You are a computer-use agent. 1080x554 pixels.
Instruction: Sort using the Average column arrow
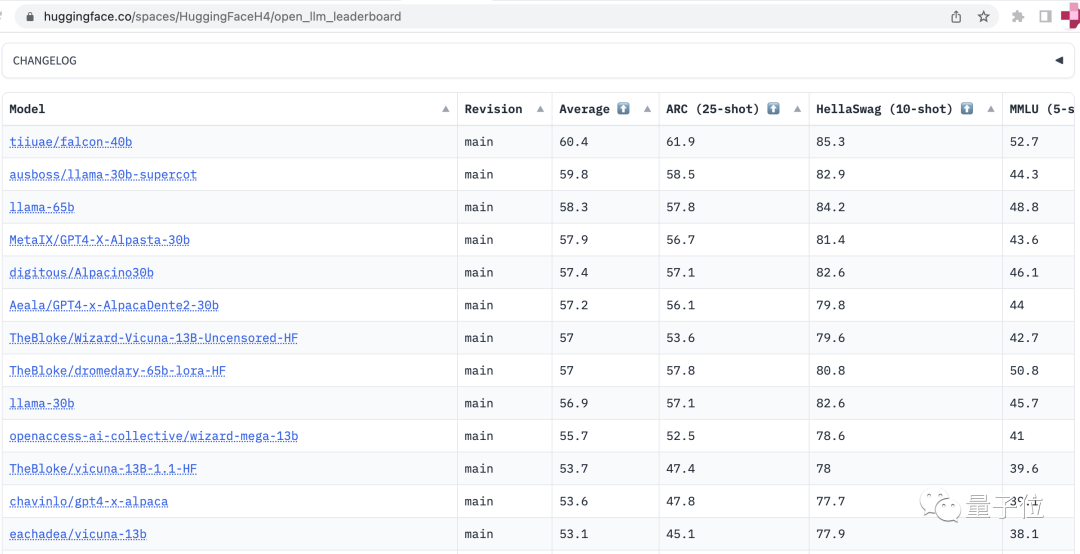(x=647, y=109)
